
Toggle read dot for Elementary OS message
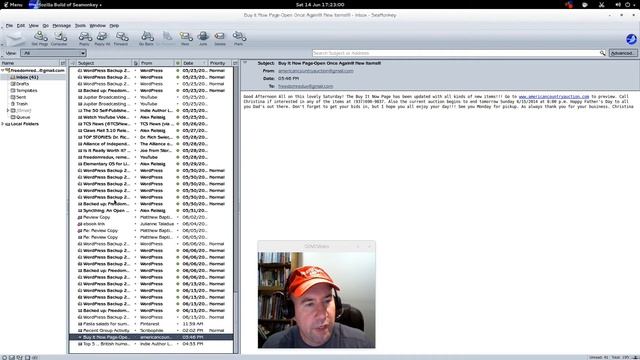click(178, 164)
